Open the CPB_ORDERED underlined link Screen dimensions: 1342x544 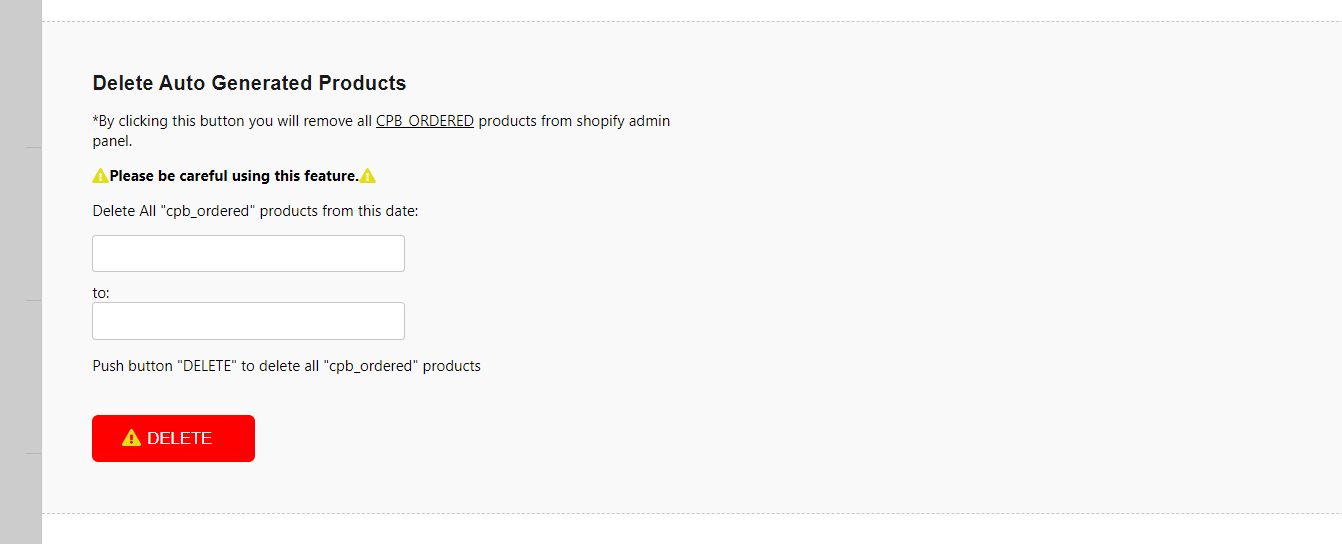point(425,121)
